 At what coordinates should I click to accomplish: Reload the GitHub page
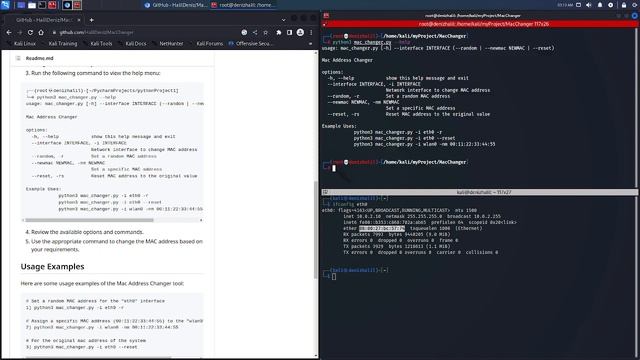click(30, 32)
